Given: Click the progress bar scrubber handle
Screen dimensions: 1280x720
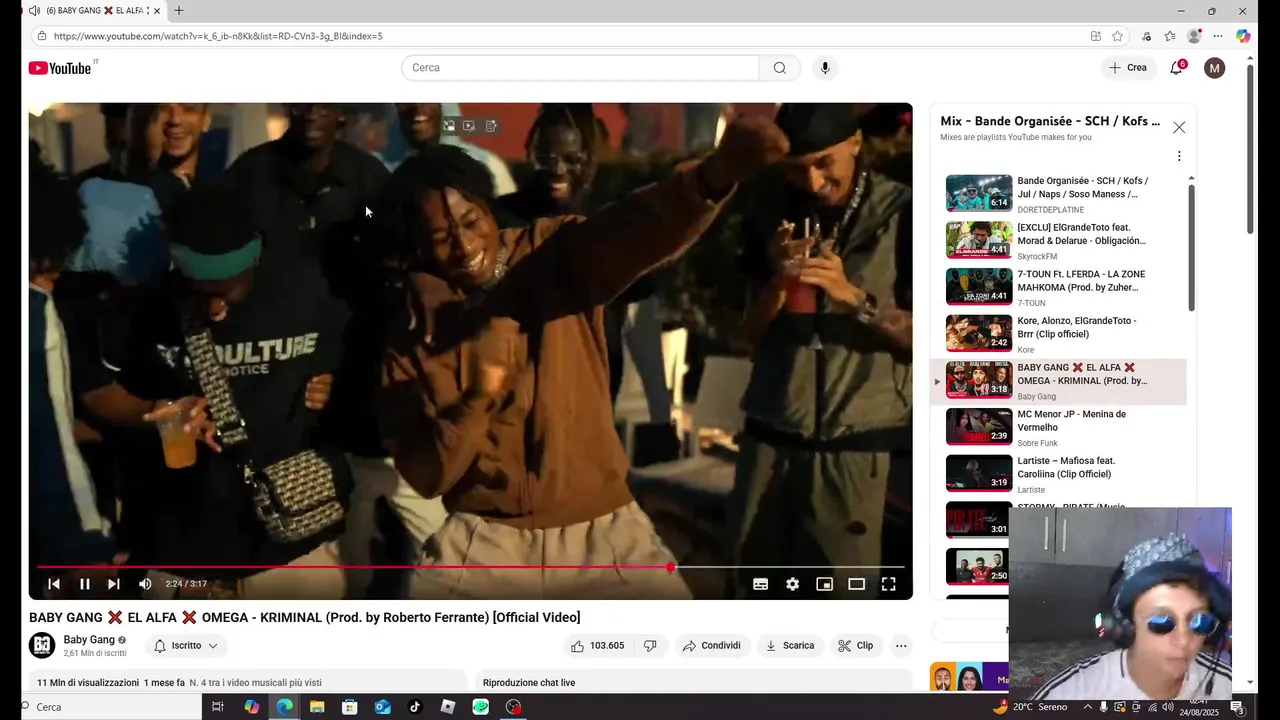Looking at the screenshot, I should coord(671,567).
